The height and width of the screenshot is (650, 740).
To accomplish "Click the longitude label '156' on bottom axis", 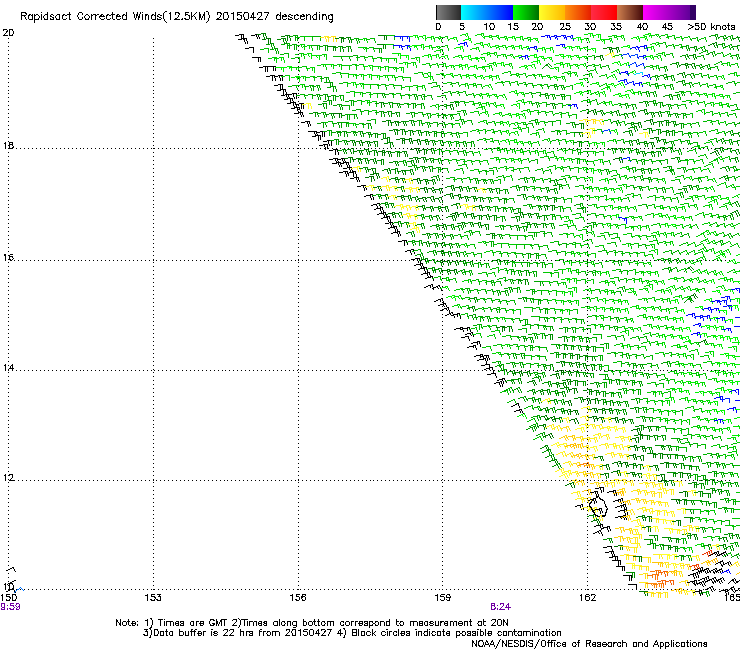I will [x=298, y=598].
